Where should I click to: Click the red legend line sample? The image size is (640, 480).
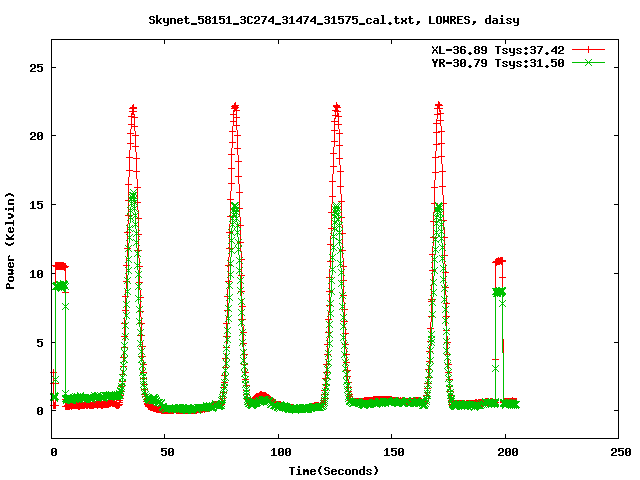[588, 50]
